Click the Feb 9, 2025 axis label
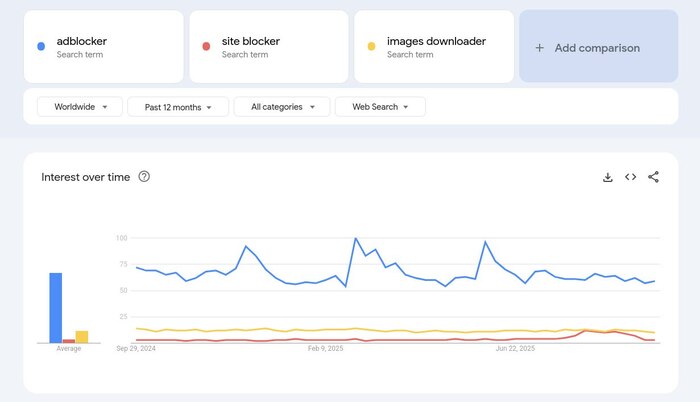The width and height of the screenshot is (700, 402). 325,349
